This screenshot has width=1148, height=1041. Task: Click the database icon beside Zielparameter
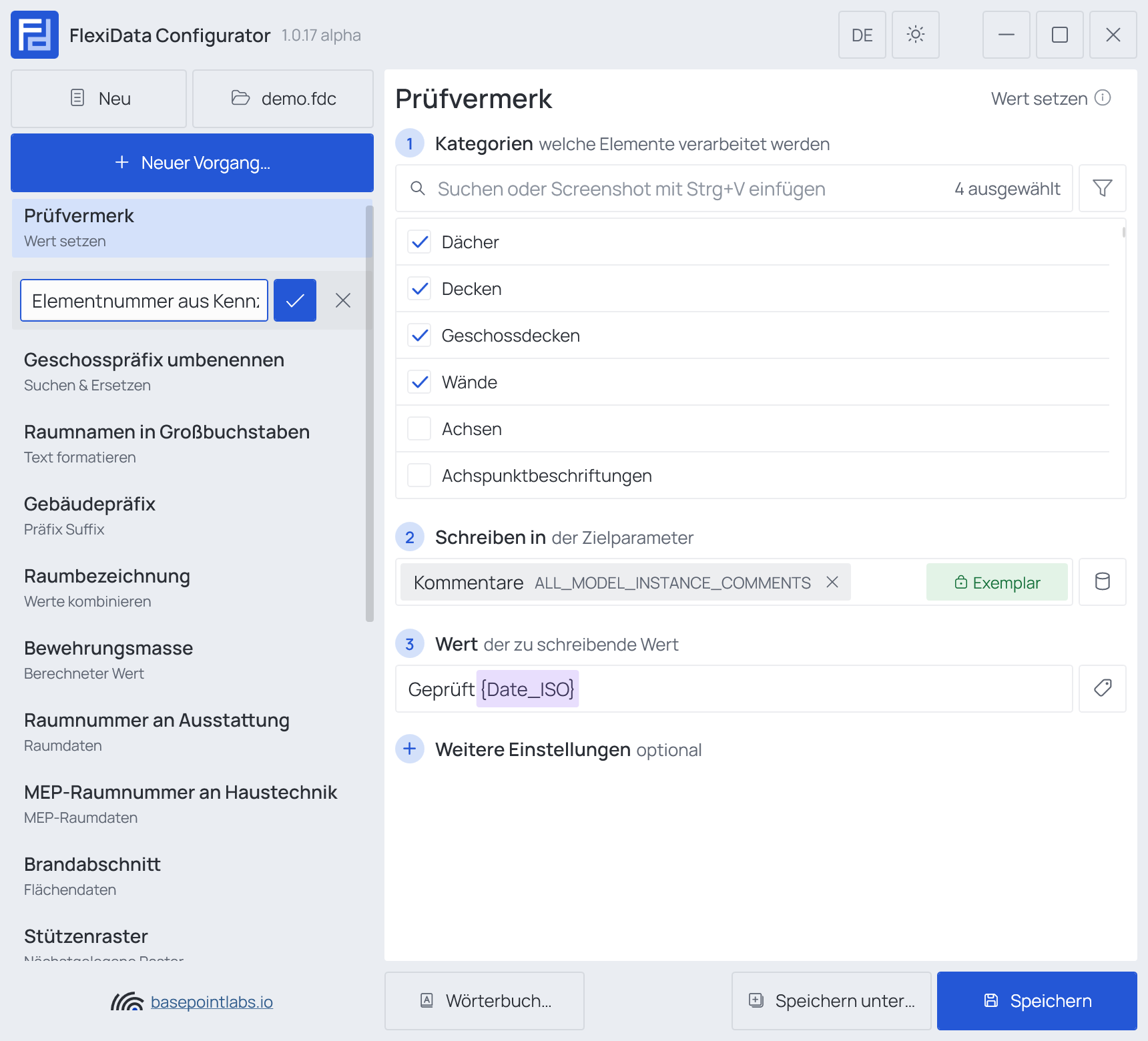(1102, 582)
